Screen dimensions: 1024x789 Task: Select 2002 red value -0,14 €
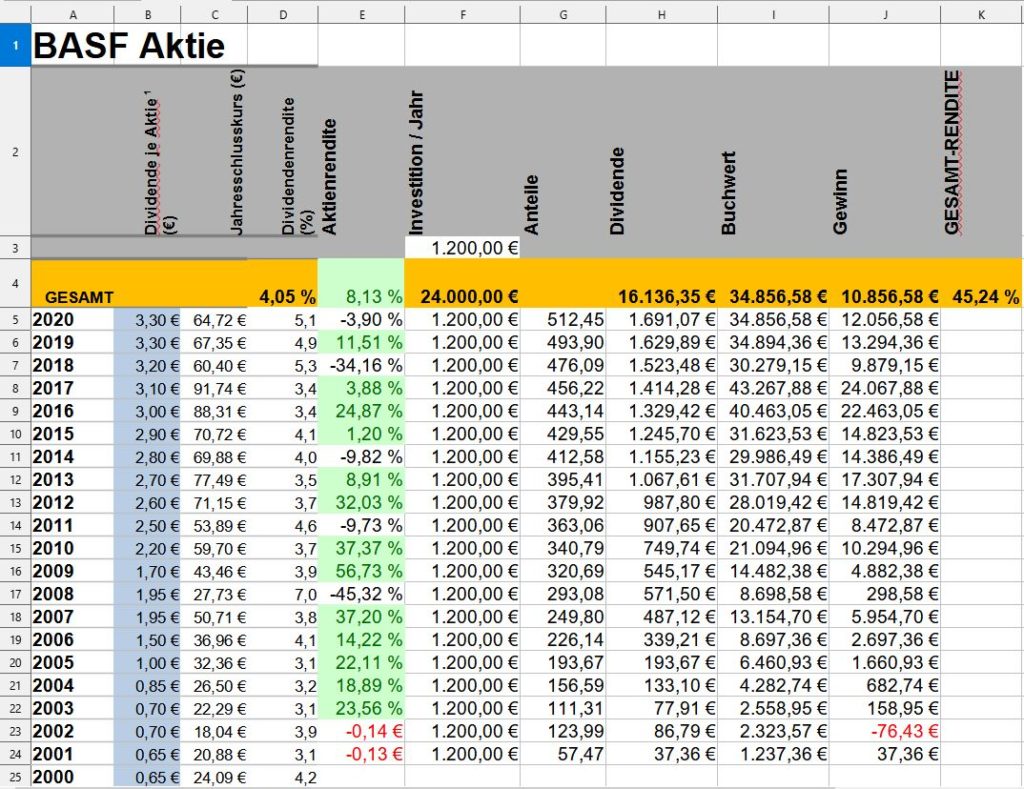361,731
